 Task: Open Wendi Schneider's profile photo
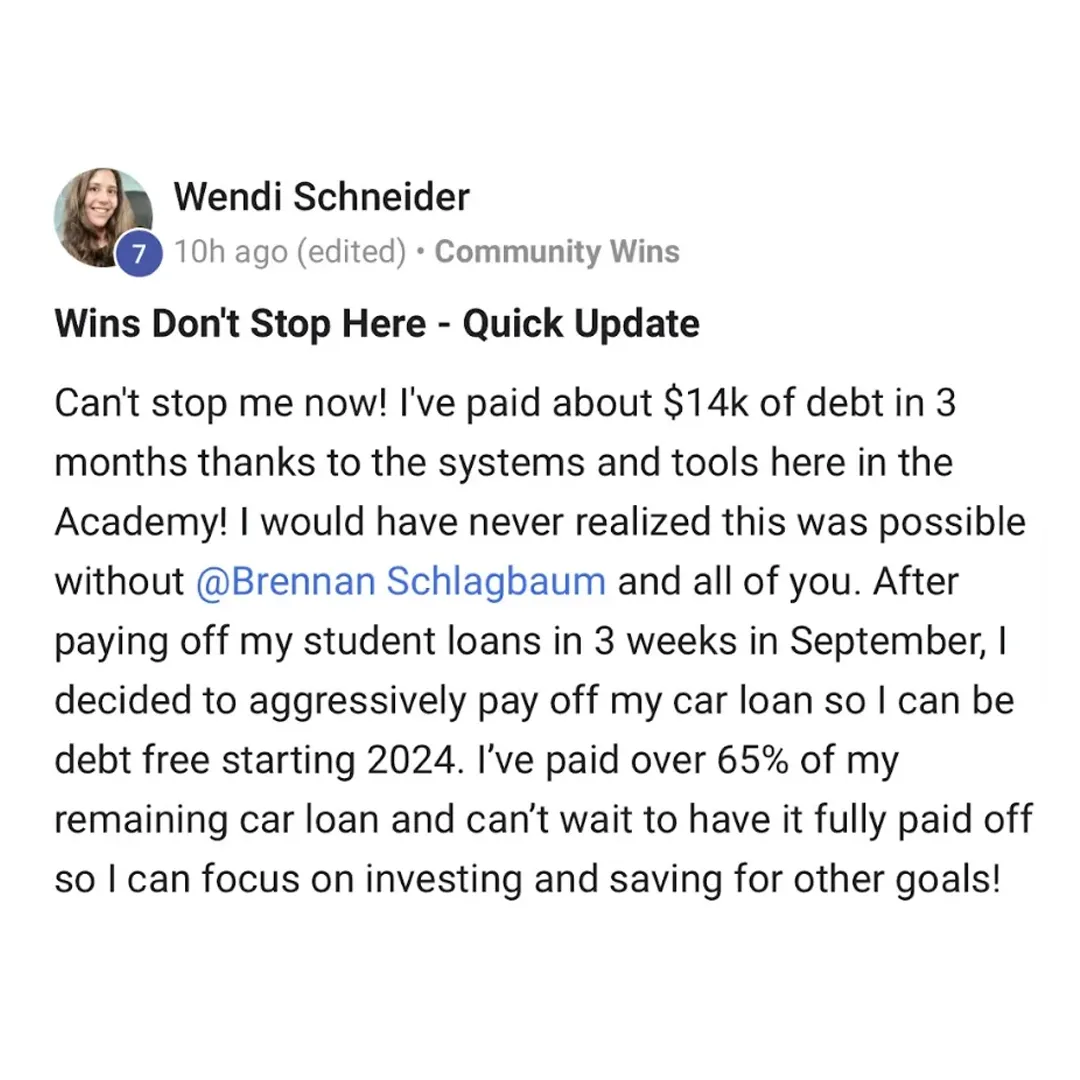(x=103, y=217)
